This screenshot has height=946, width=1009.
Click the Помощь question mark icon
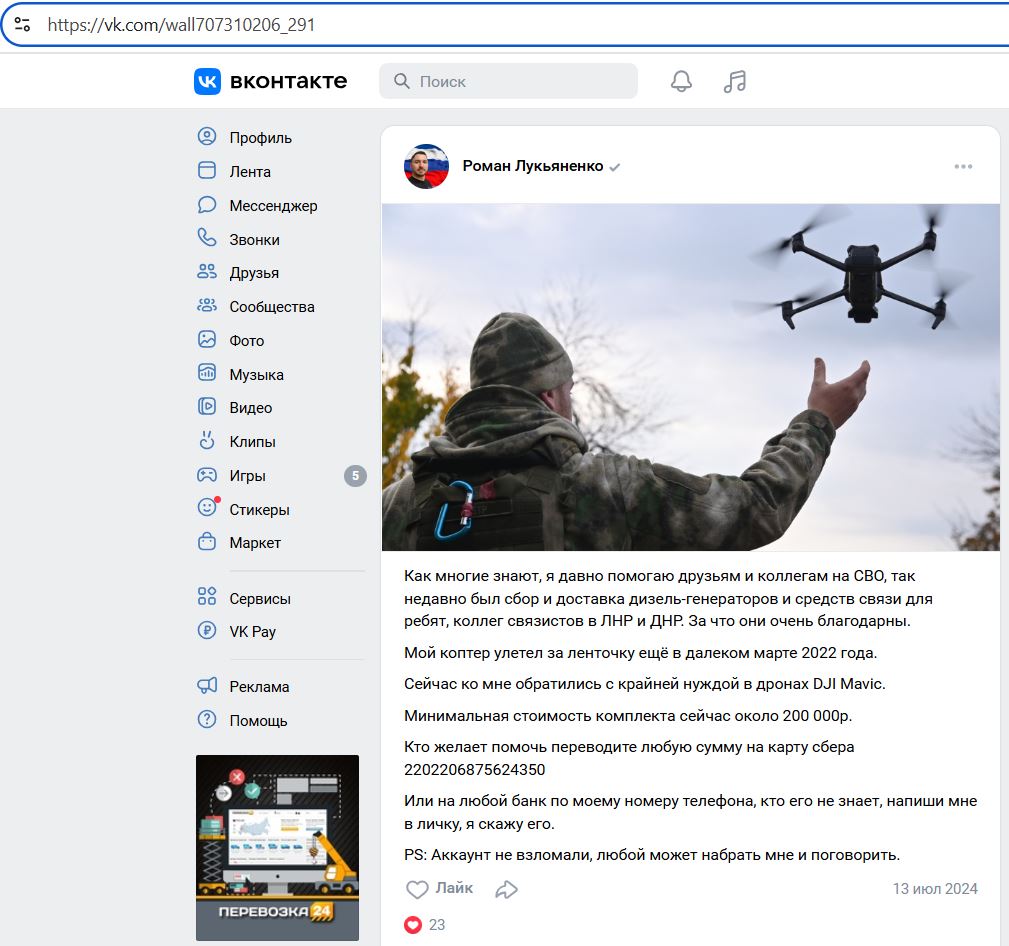click(x=207, y=719)
